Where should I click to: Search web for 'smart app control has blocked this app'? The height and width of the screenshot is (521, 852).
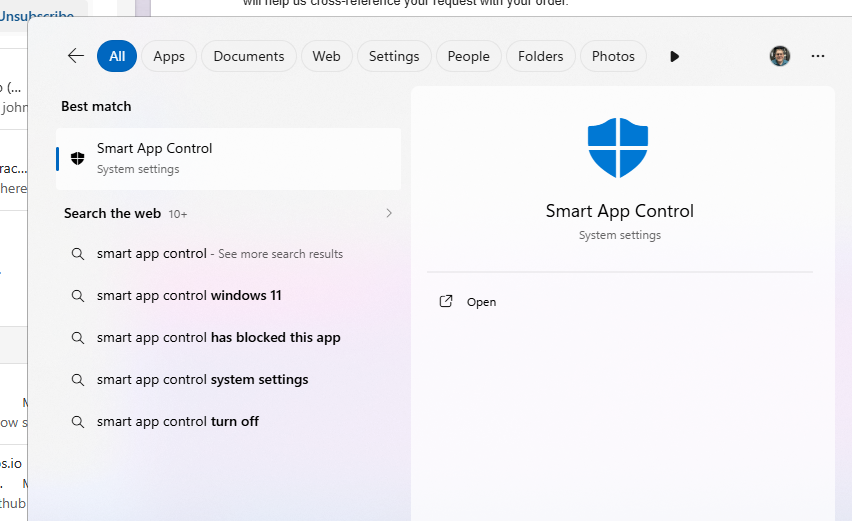(x=218, y=338)
